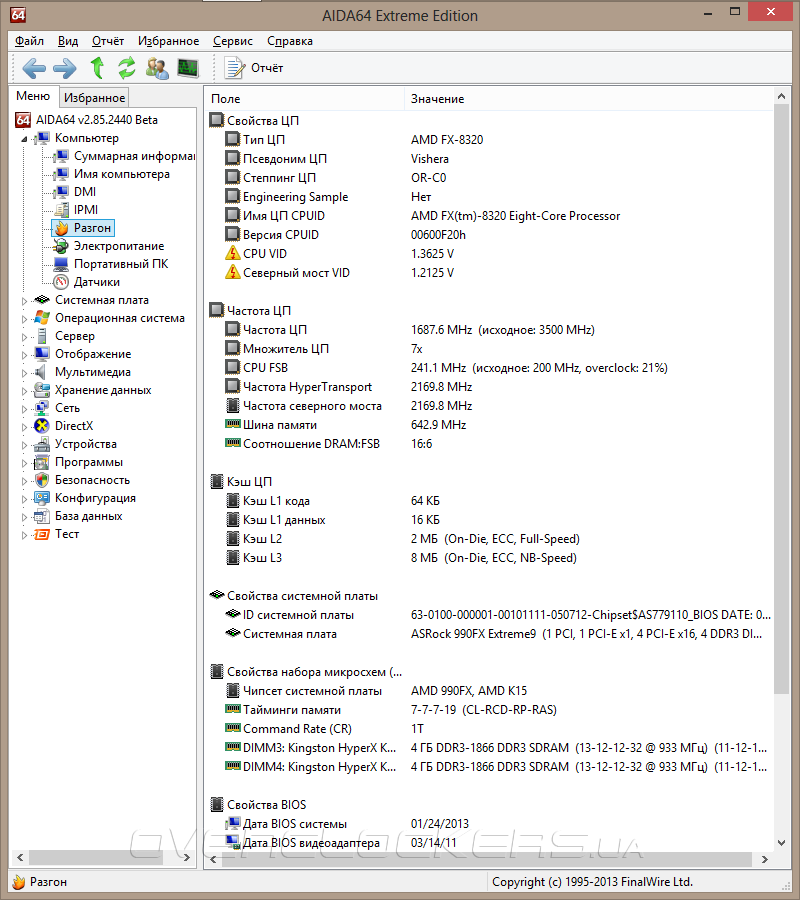Select the DIMM3 Kingston HyperX row
This screenshot has width=800, height=900.
tap(488, 747)
